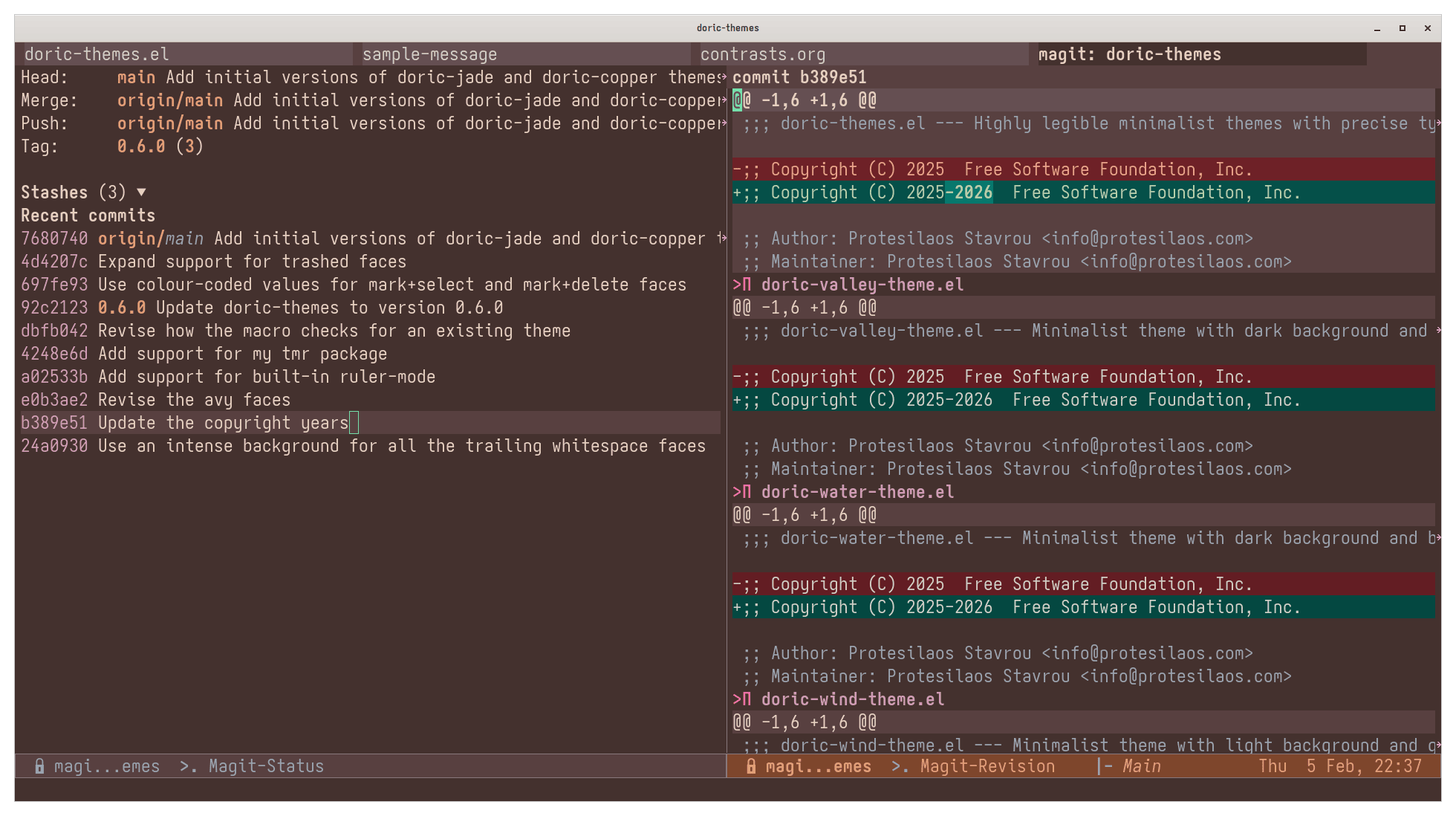Minimize the doric-themes window
Image resolution: width=1456 pixels, height=816 pixels.
1377,28
